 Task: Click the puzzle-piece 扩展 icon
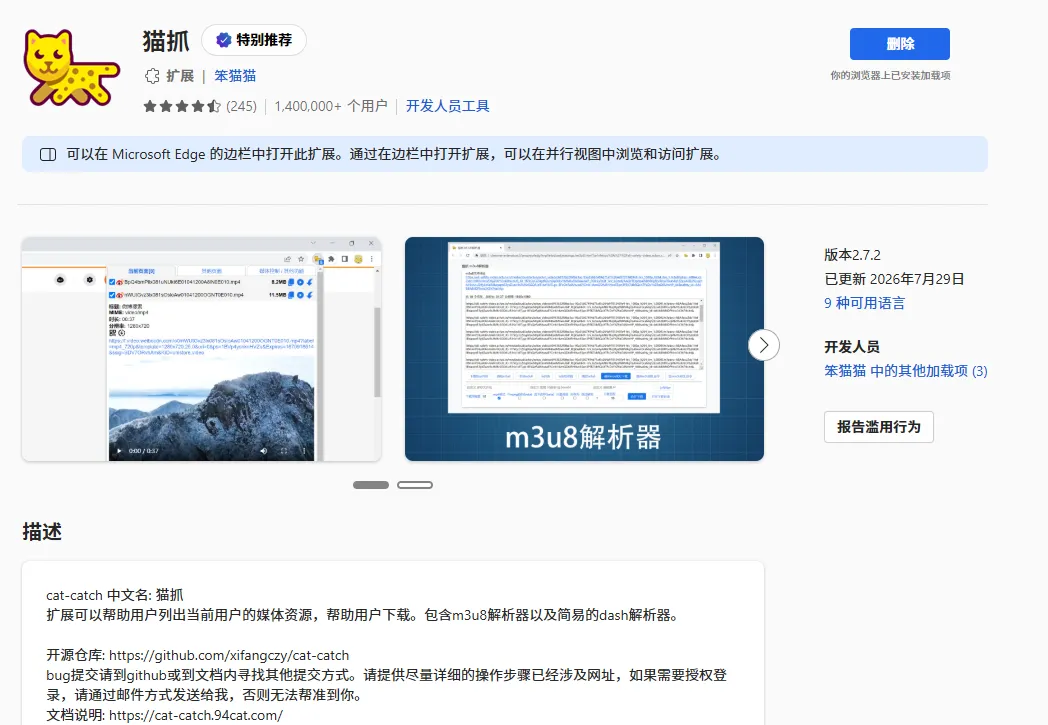[x=152, y=76]
